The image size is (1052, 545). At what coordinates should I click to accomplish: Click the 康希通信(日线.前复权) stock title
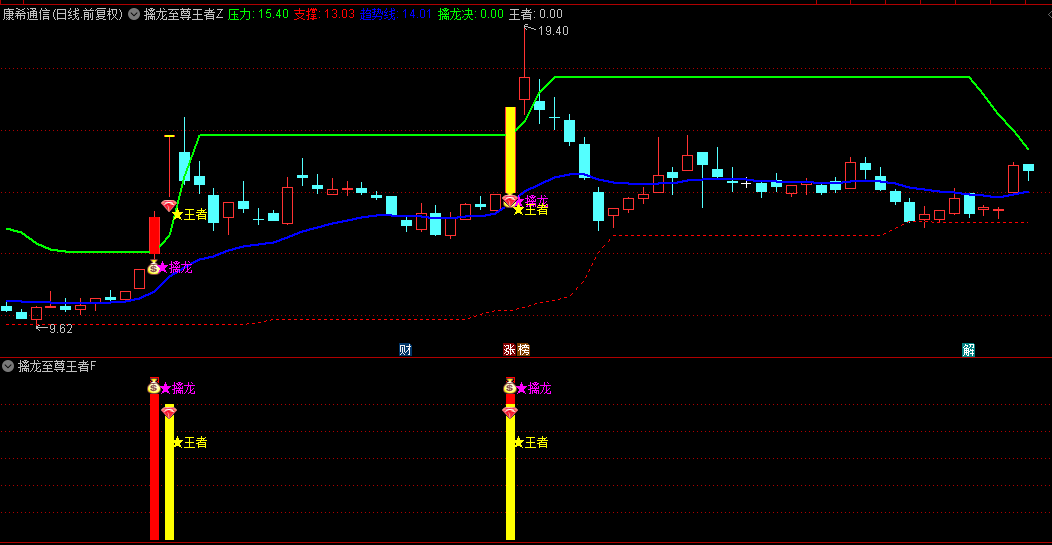point(63,13)
